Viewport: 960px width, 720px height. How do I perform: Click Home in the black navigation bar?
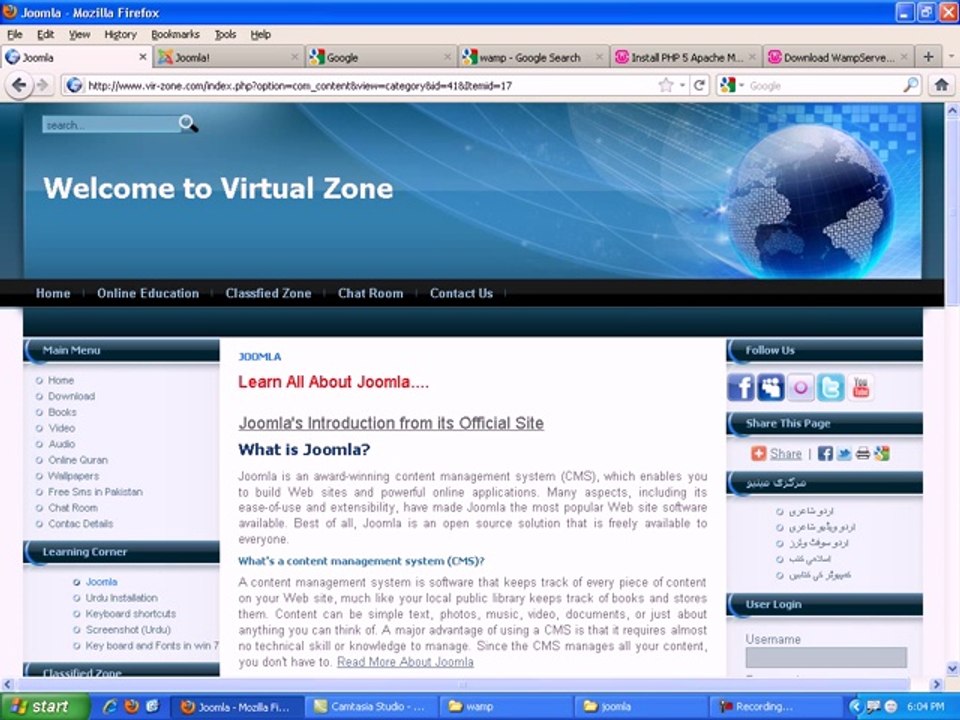[53, 293]
